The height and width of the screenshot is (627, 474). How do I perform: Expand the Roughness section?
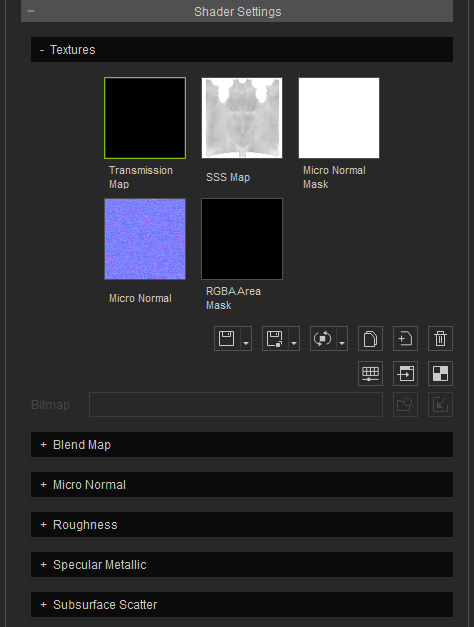click(242, 525)
